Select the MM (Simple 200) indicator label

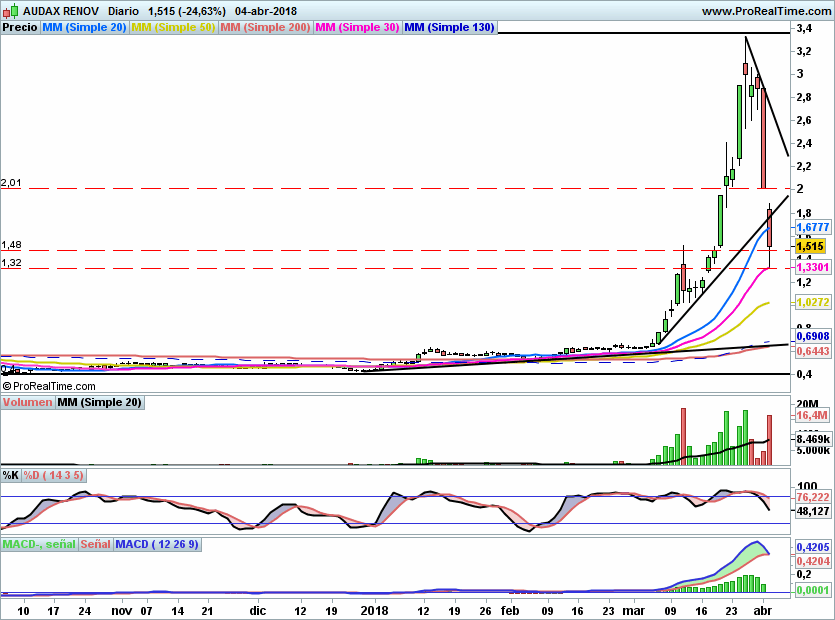pyautogui.click(x=265, y=28)
